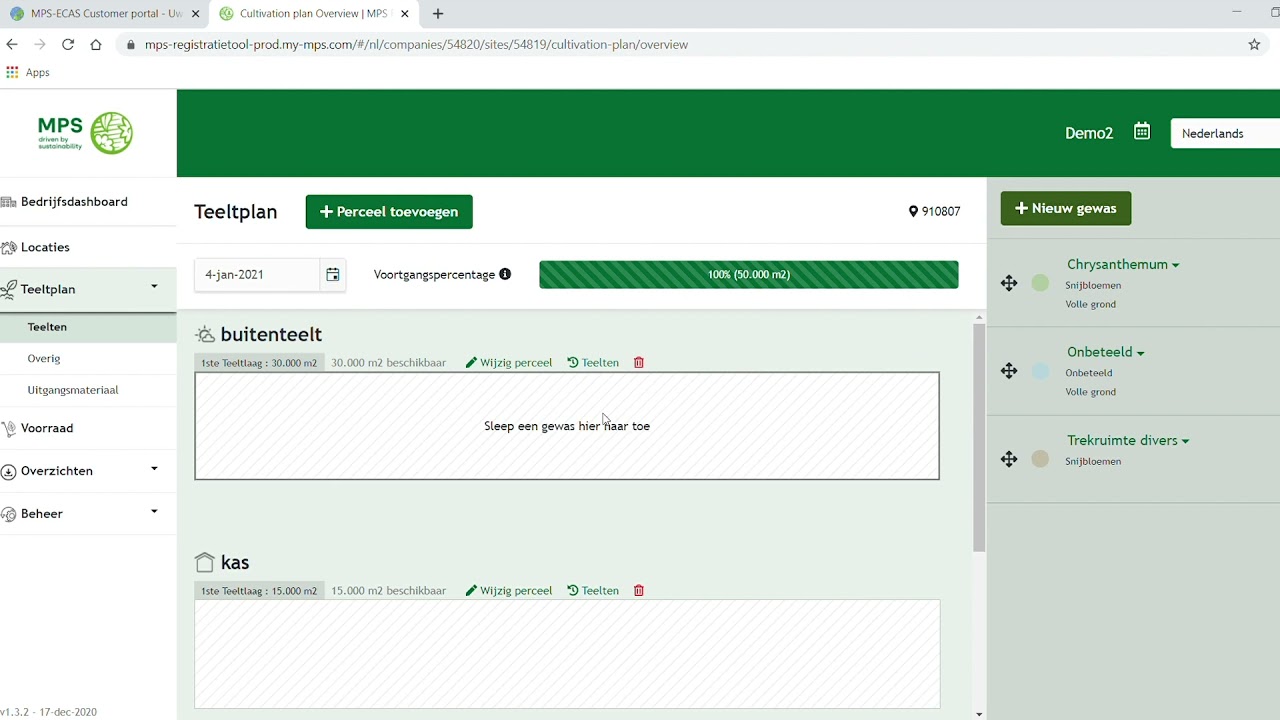This screenshot has height=720, width=1280.
Task: Close the Cultivation plan Overview tab
Action: pos(404,14)
